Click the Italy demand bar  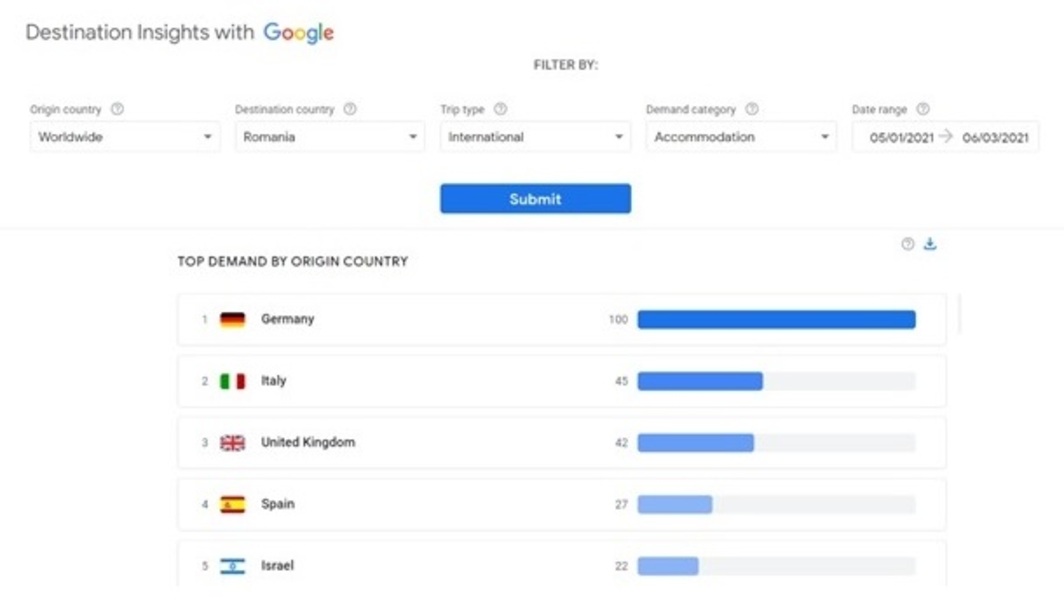click(x=700, y=381)
